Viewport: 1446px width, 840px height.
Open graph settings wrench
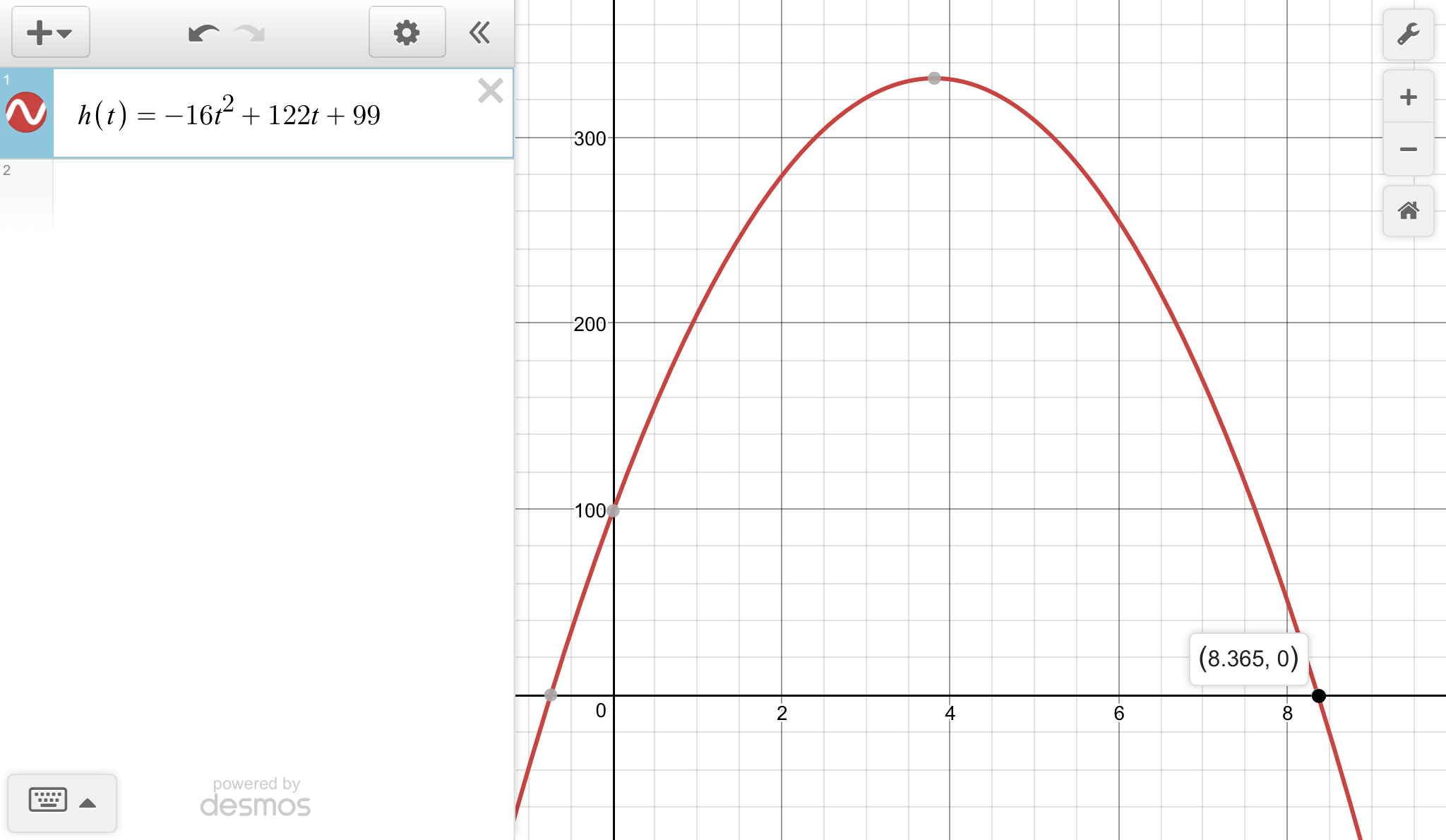1408,34
